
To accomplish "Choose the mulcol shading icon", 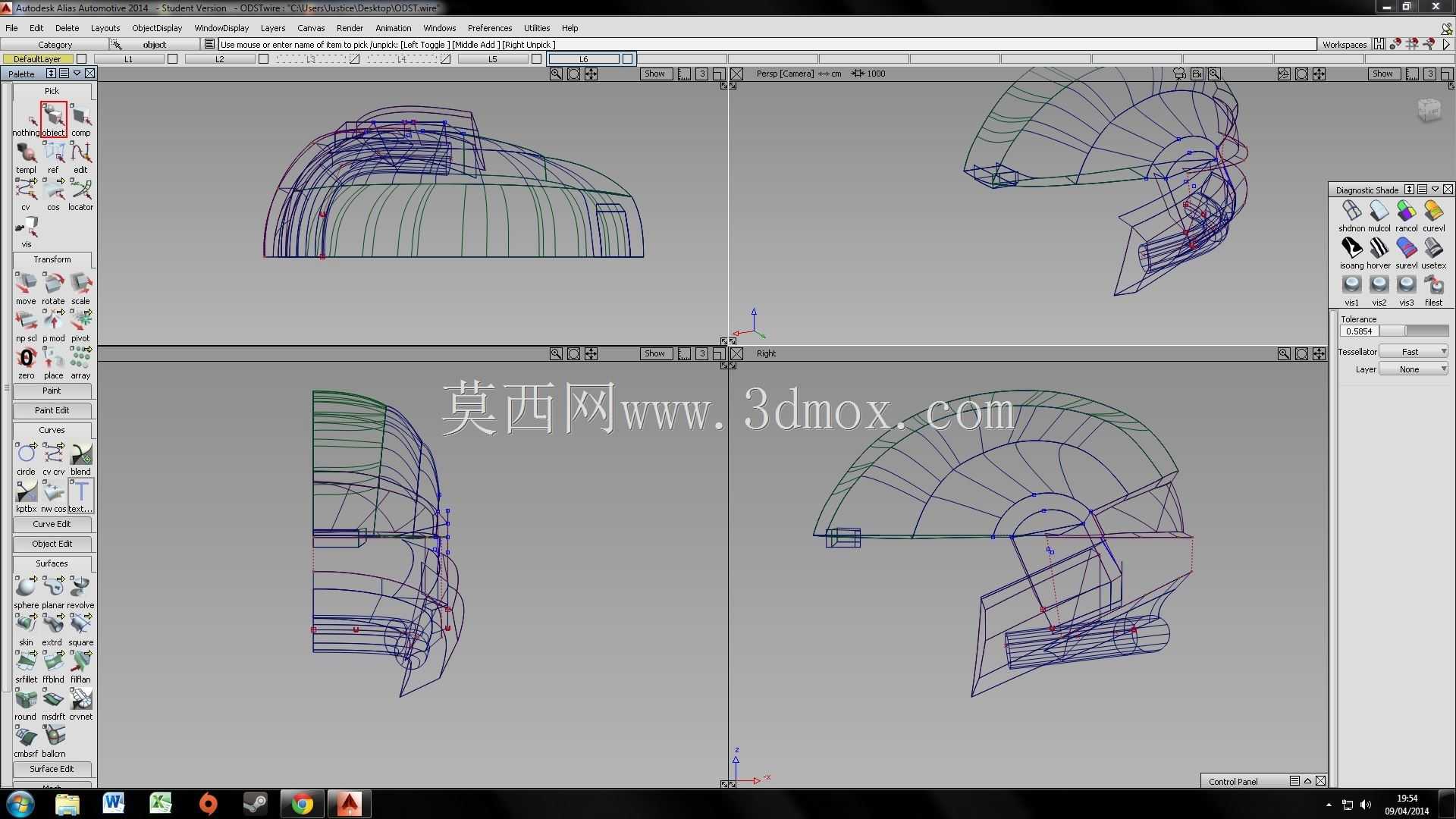I will 1379,216.
